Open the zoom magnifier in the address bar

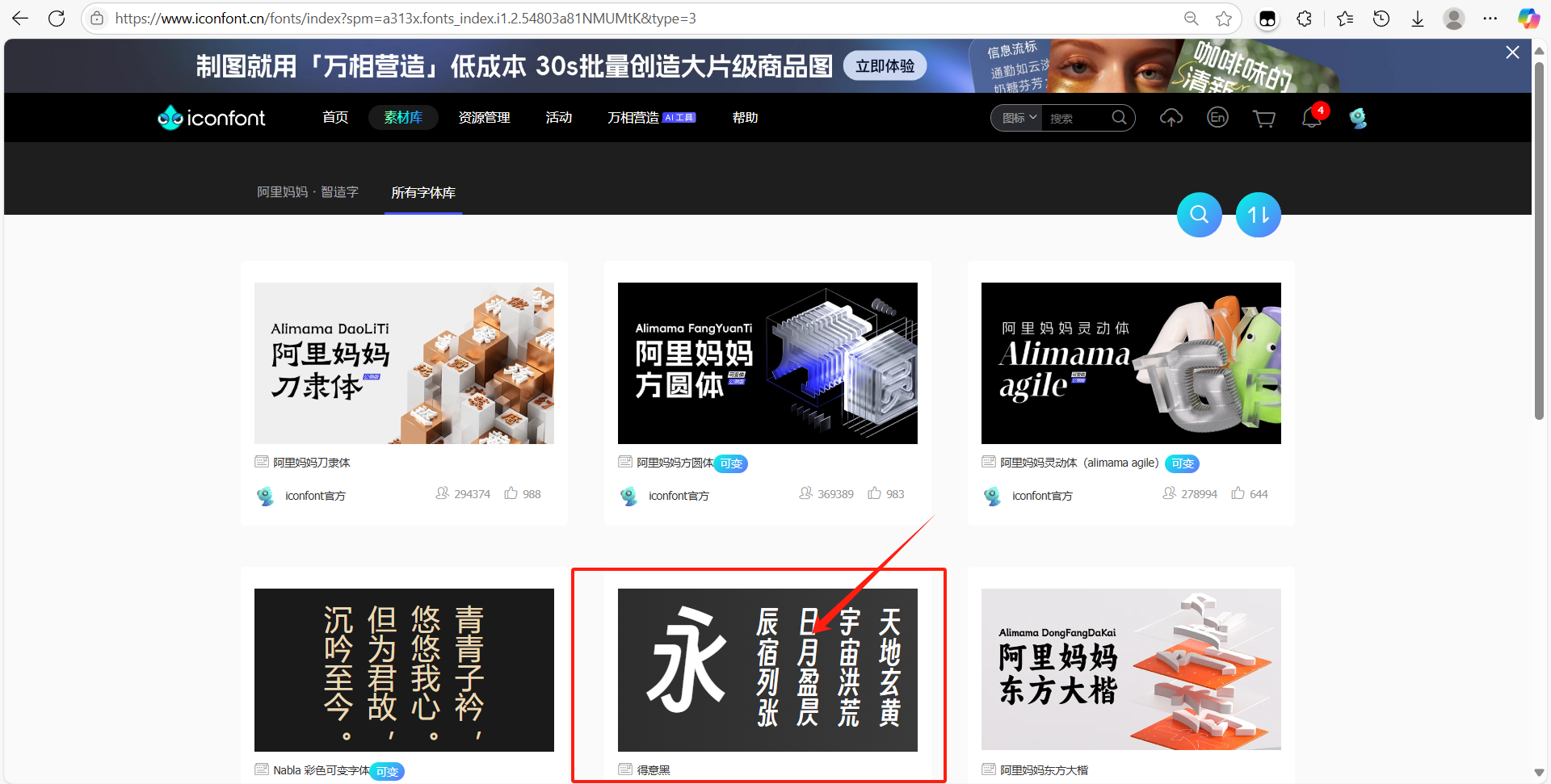coord(1191,18)
